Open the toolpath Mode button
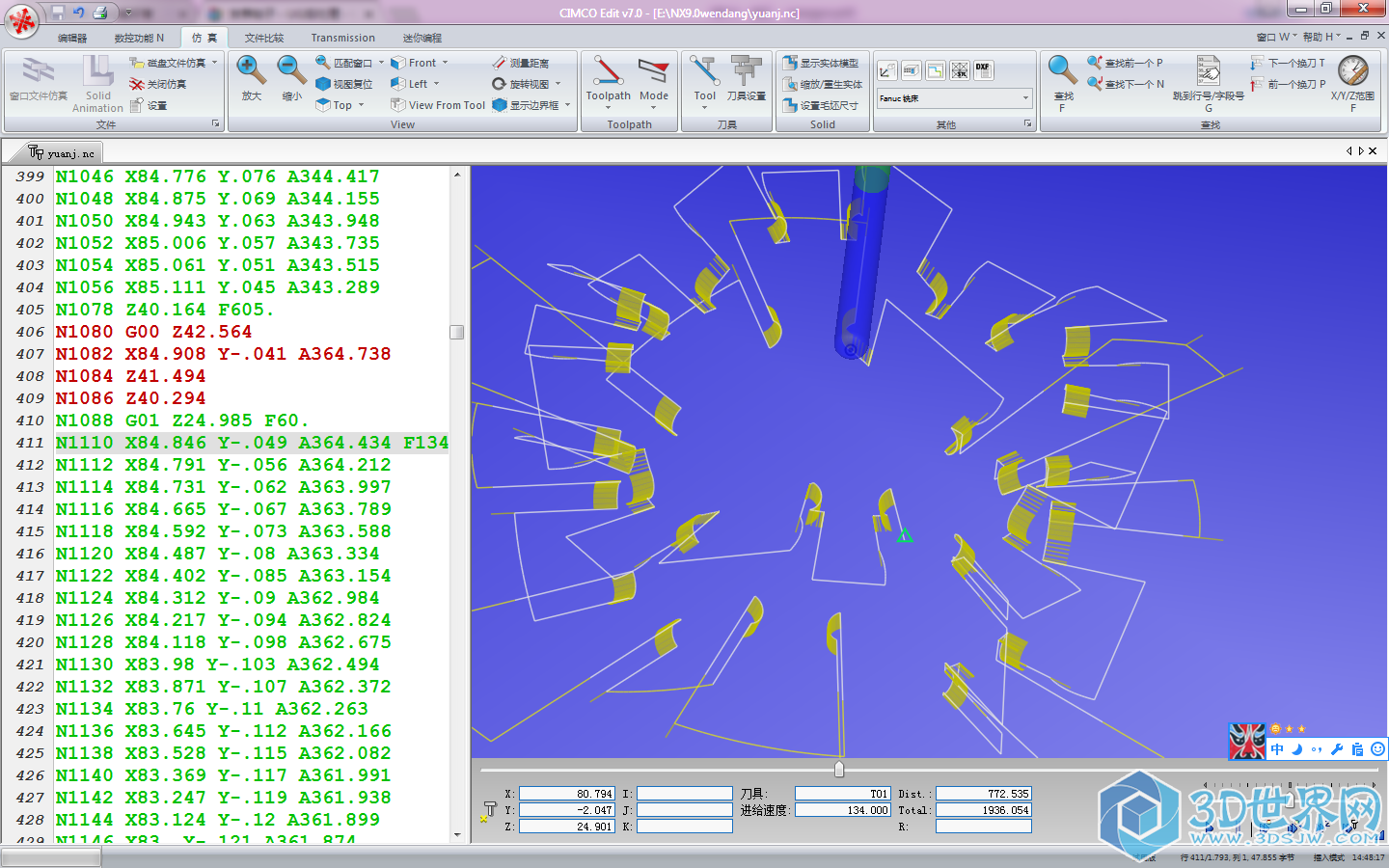Screen dimensions: 1389x868 tap(653, 78)
